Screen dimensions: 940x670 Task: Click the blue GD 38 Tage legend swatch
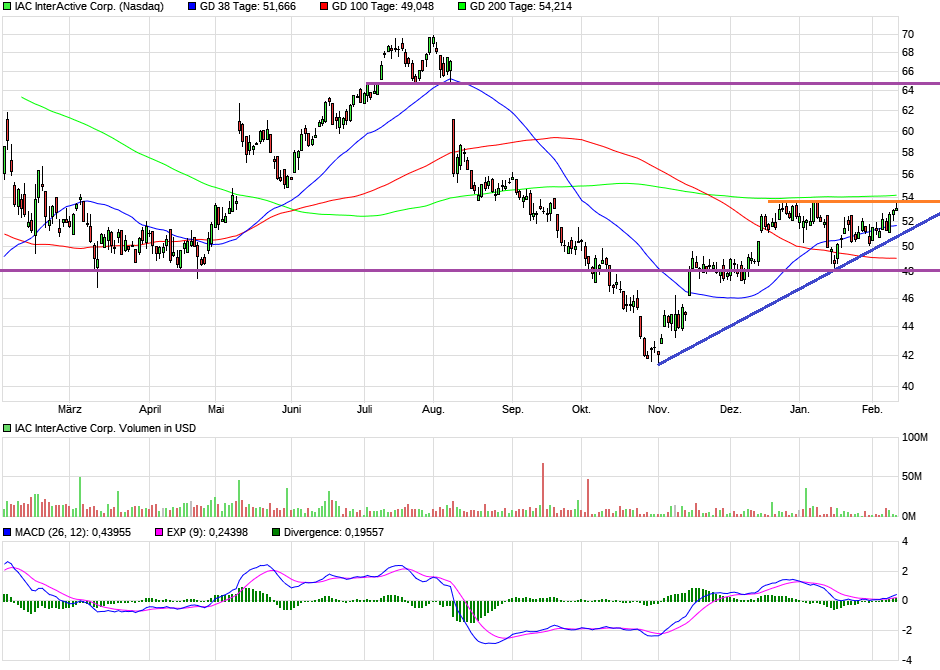coord(192,7)
